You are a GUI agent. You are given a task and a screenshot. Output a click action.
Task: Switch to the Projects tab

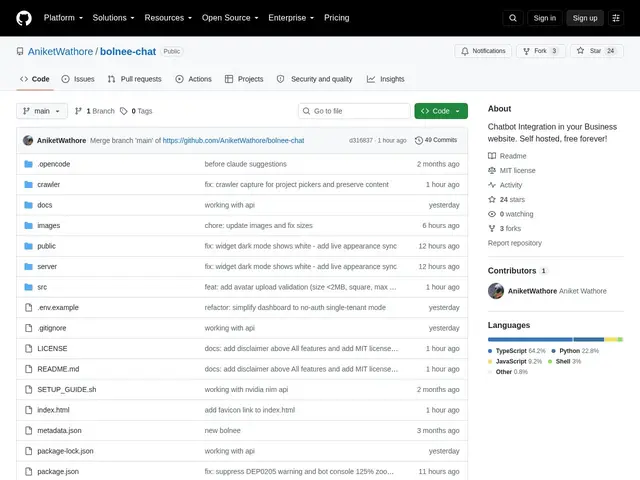click(x=244, y=79)
